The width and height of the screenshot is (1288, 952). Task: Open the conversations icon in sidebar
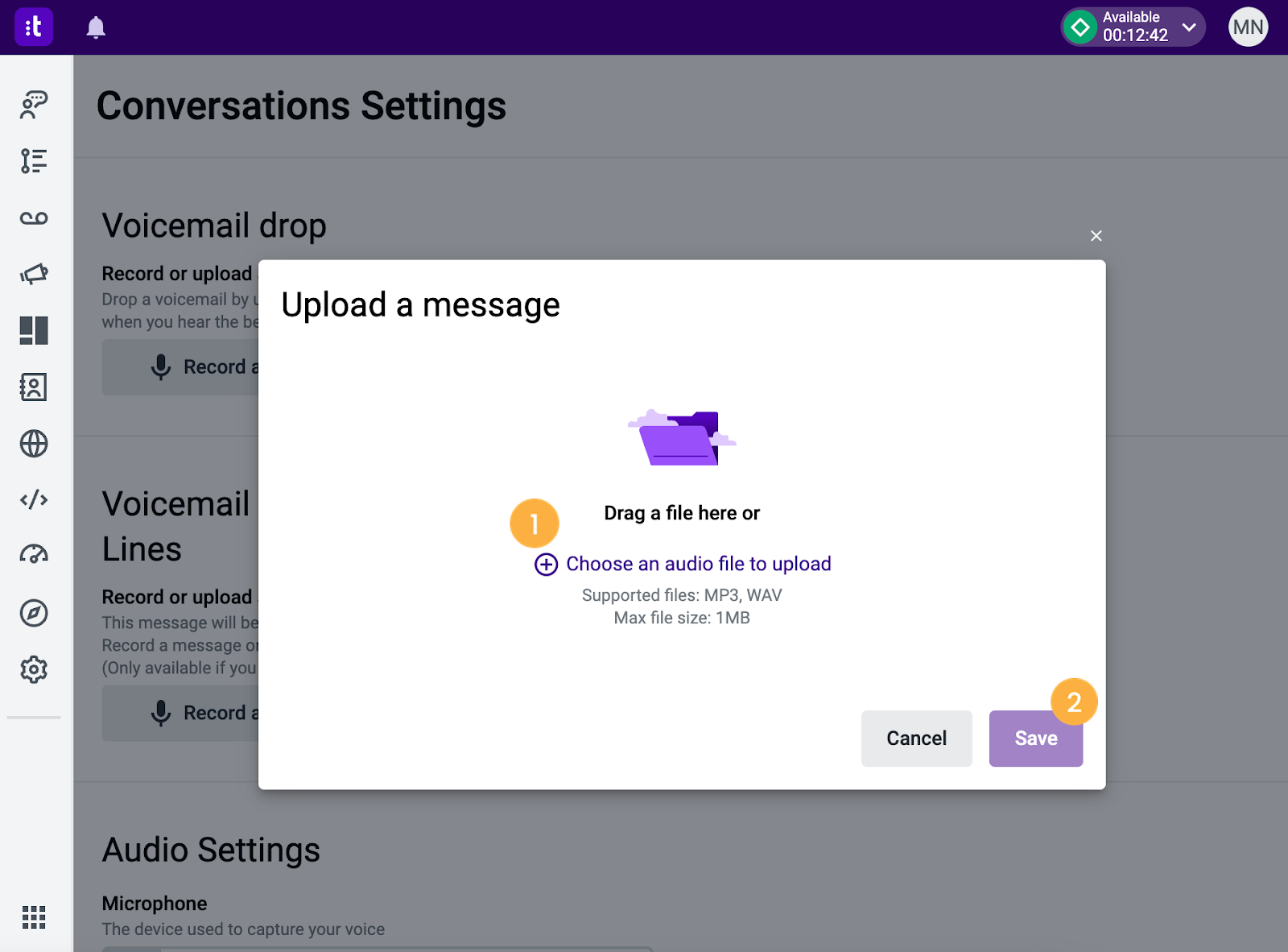coord(34,105)
